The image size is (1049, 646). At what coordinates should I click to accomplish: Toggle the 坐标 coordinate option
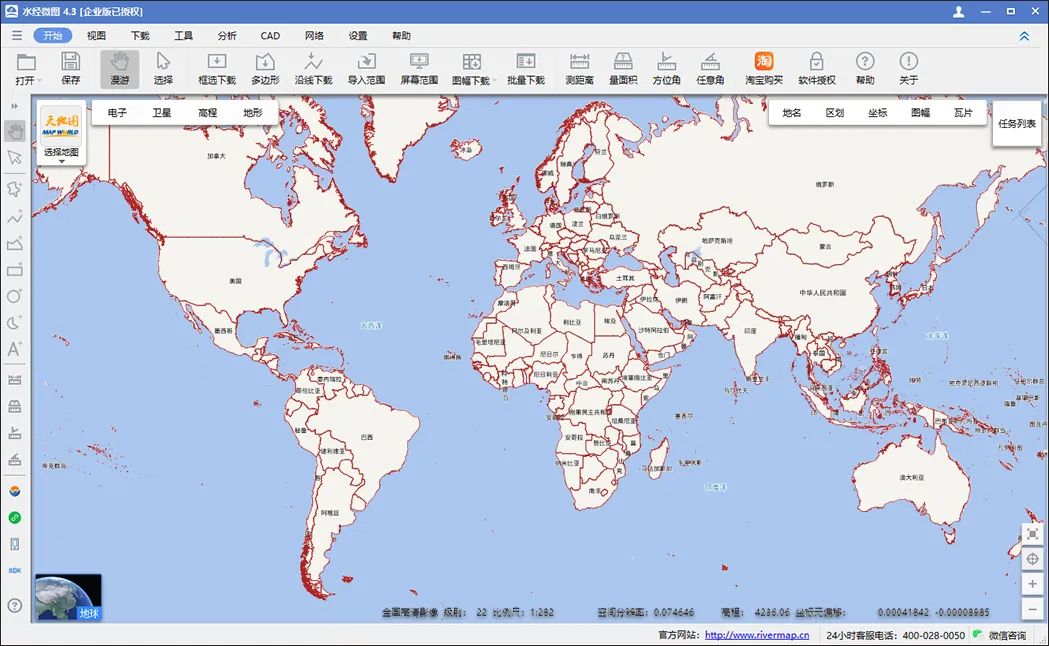click(878, 112)
